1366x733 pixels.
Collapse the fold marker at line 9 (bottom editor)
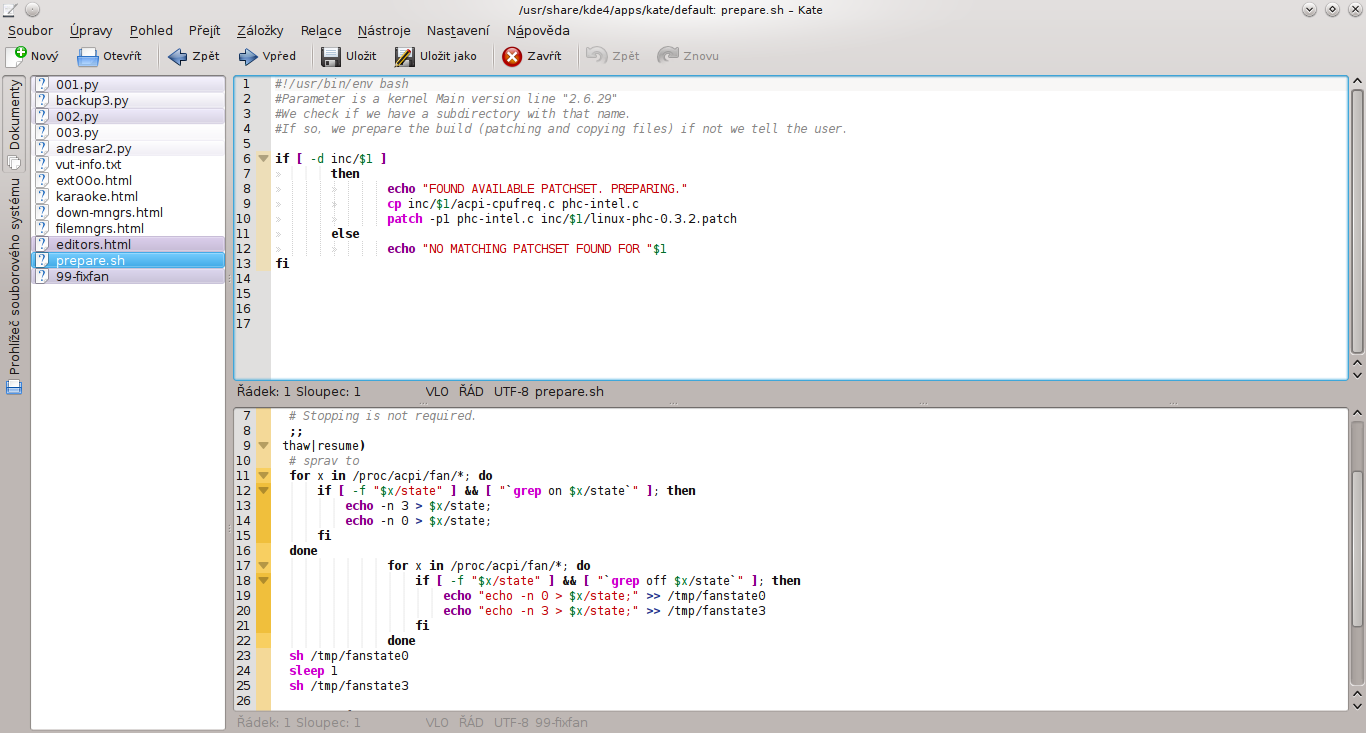click(x=263, y=446)
